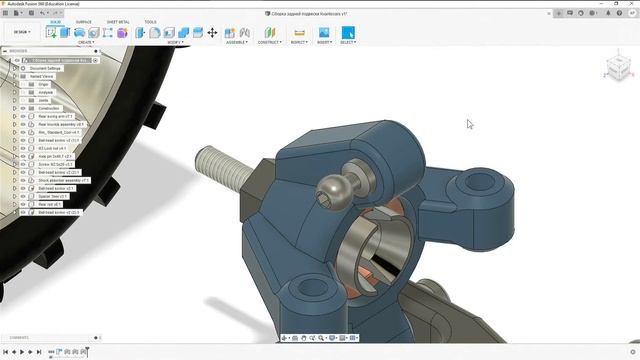Click the Select cursor icon
Viewport: 640px width, 360px height.
coord(348,33)
